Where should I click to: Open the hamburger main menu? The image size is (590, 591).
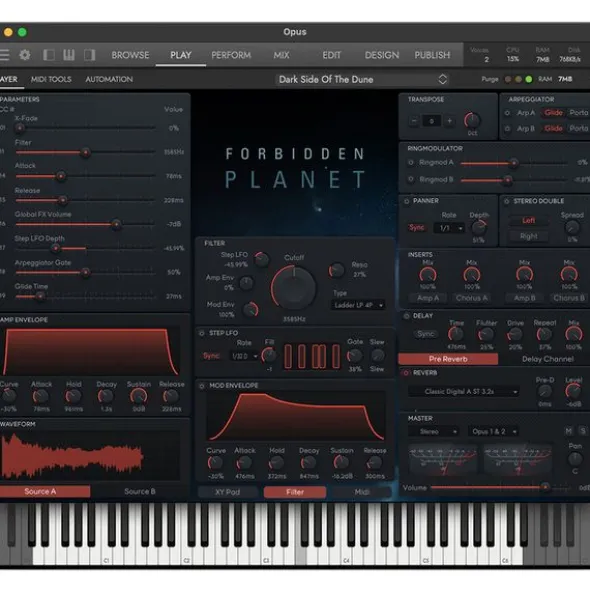tap(5, 55)
